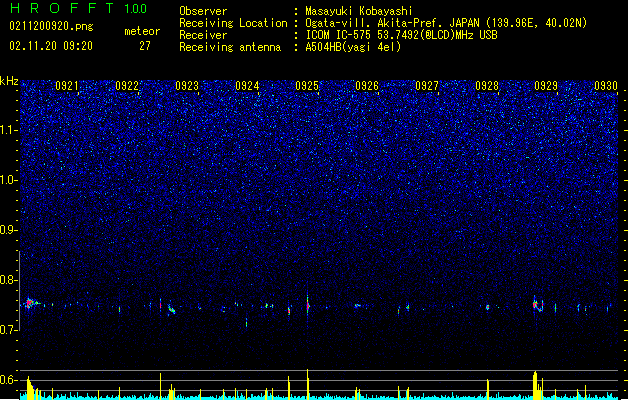Click the 0922 time marker
The width and height of the screenshot is (629, 400).
[x=127, y=86]
